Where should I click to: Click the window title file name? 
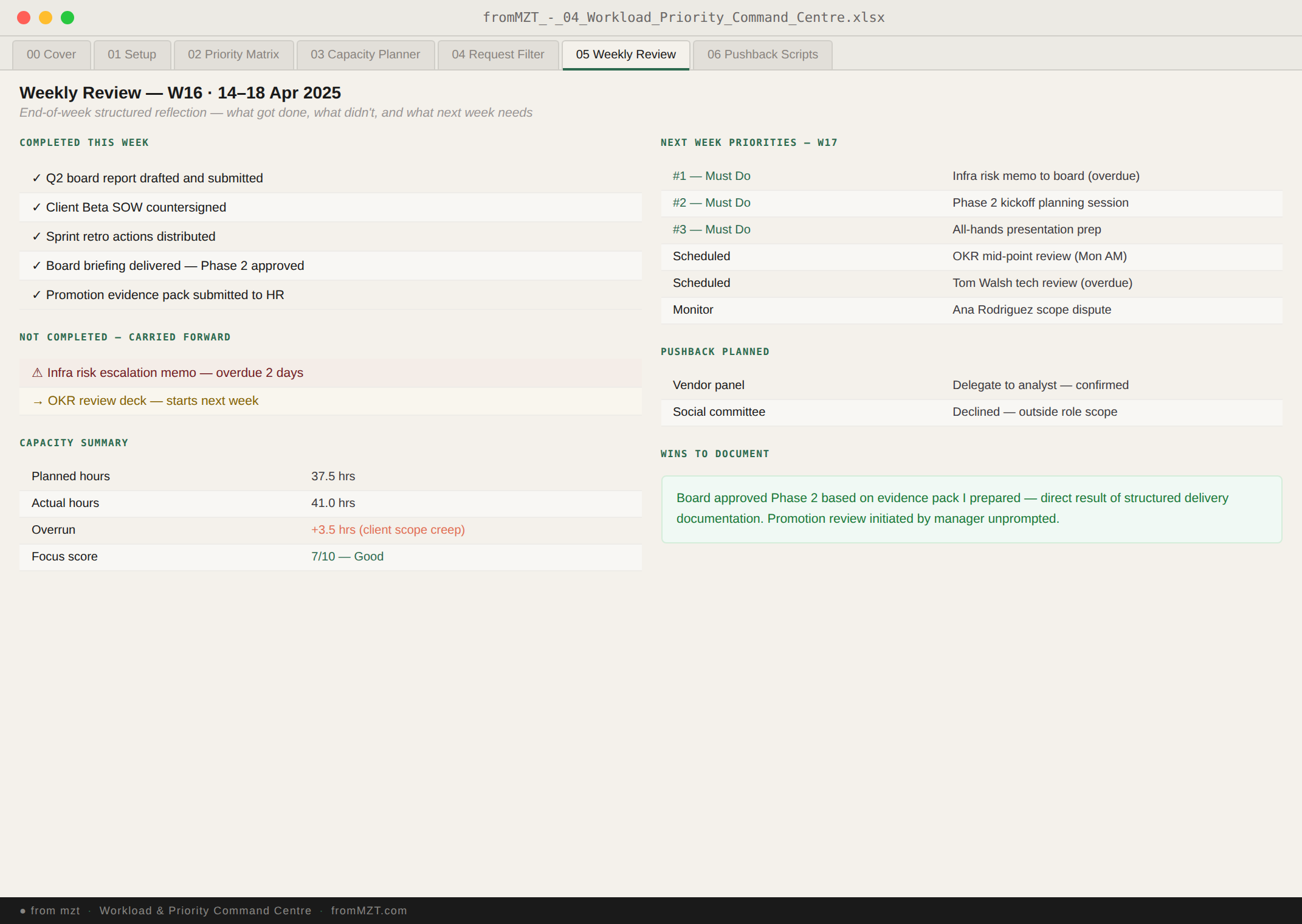coord(684,18)
